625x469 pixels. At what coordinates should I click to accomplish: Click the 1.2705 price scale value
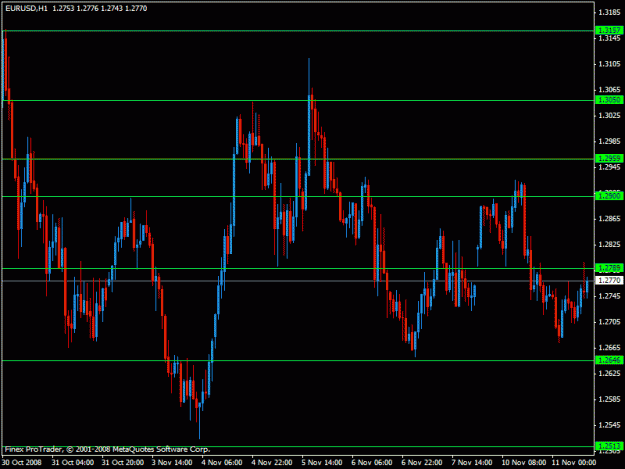(x=609, y=322)
